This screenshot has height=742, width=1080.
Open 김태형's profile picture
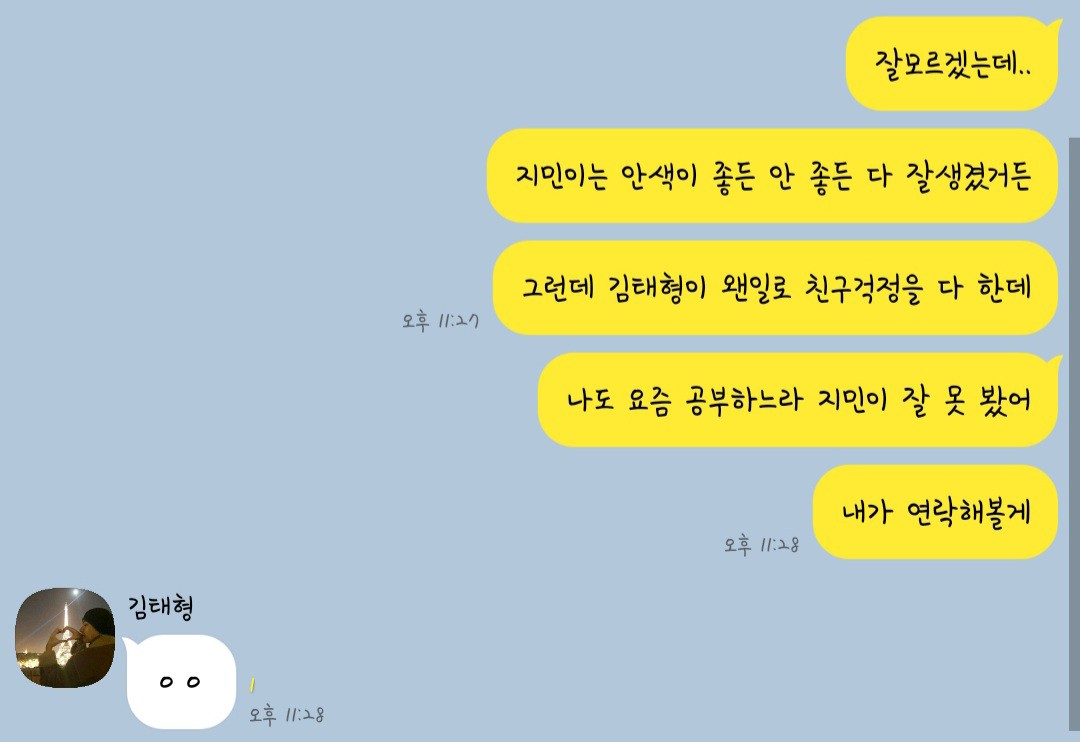coord(65,637)
